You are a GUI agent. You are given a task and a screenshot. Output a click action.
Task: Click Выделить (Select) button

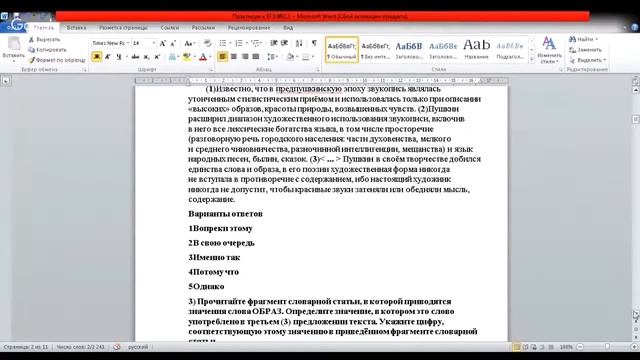(587, 60)
